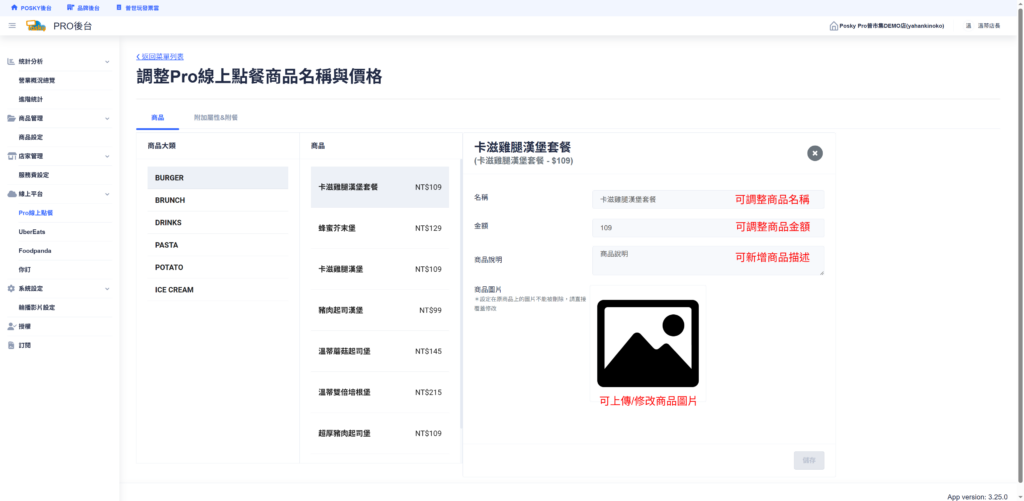Click the 儲存 save button
The image size is (1024, 501).
[x=809, y=460]
